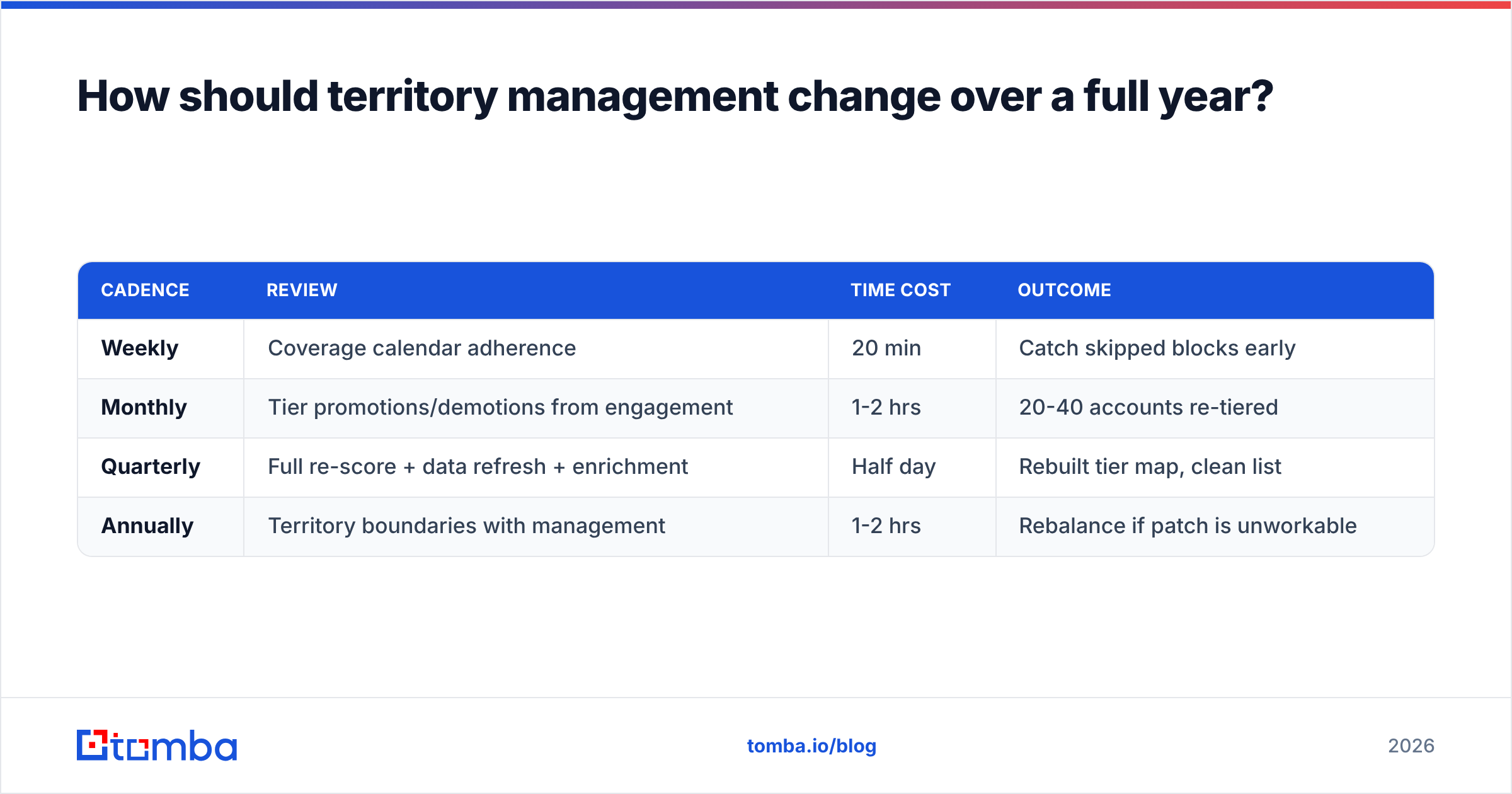This screenshot has height=794, width=1512.
Task: Click the Annually cadence cell
Action: click(x=161, y=526)
